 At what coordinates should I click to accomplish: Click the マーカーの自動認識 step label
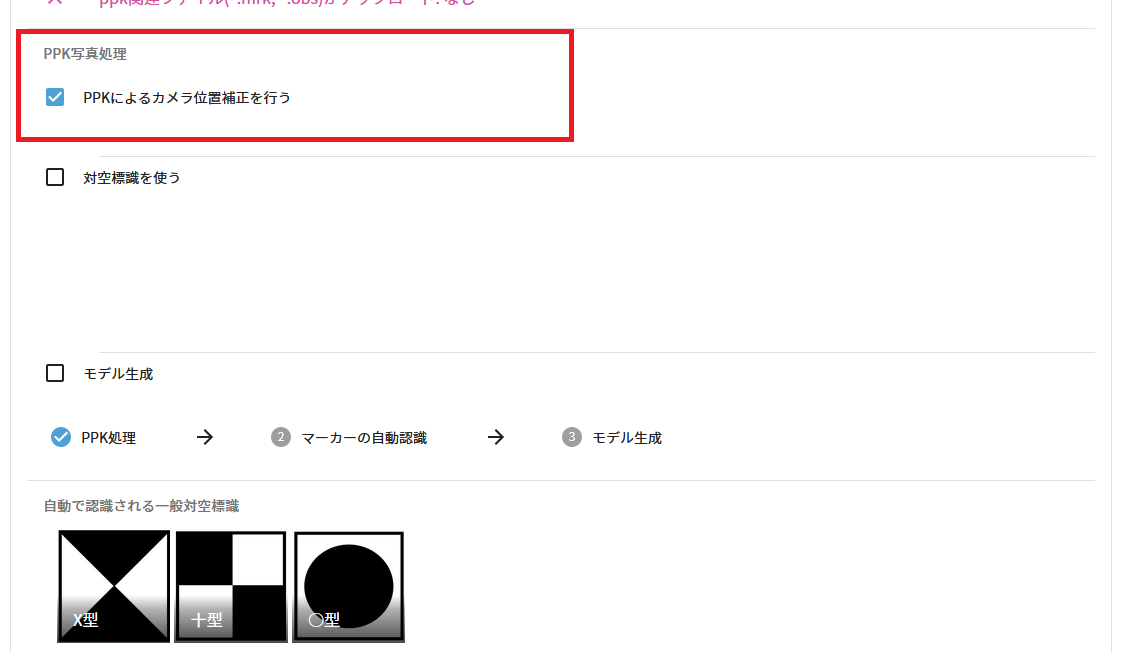tap(364, 438)
